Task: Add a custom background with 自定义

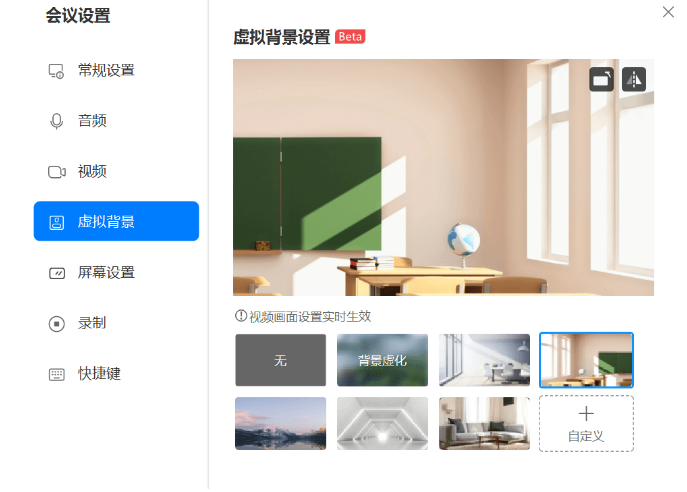Action: coord(586,423)
